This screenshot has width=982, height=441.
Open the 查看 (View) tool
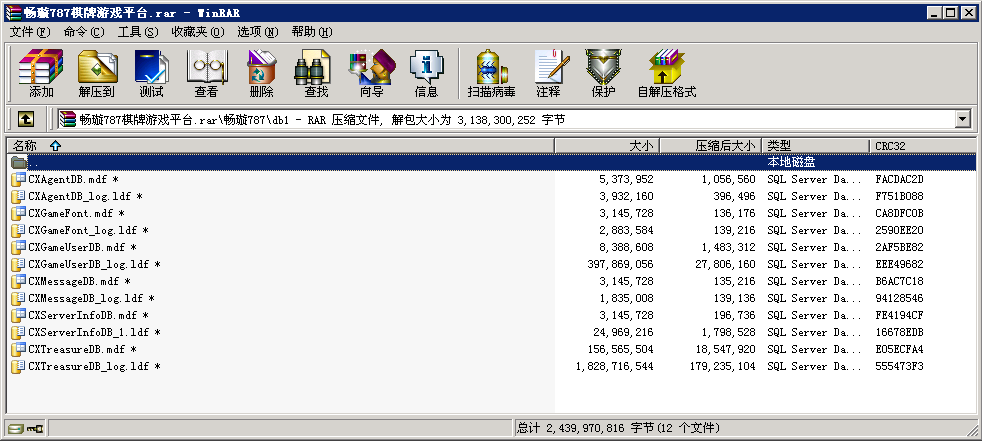(x=206, y=73)
